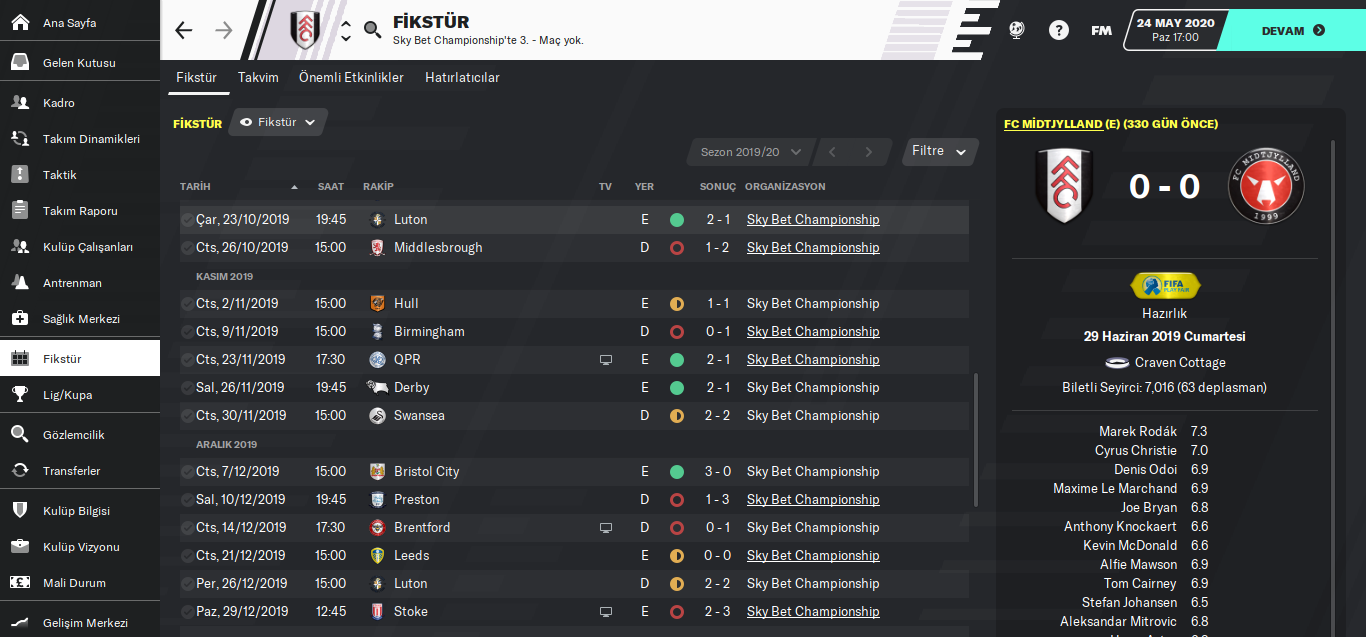
Task: Open Sağlık Merkezi medical icon
Action: coord(20,318)
